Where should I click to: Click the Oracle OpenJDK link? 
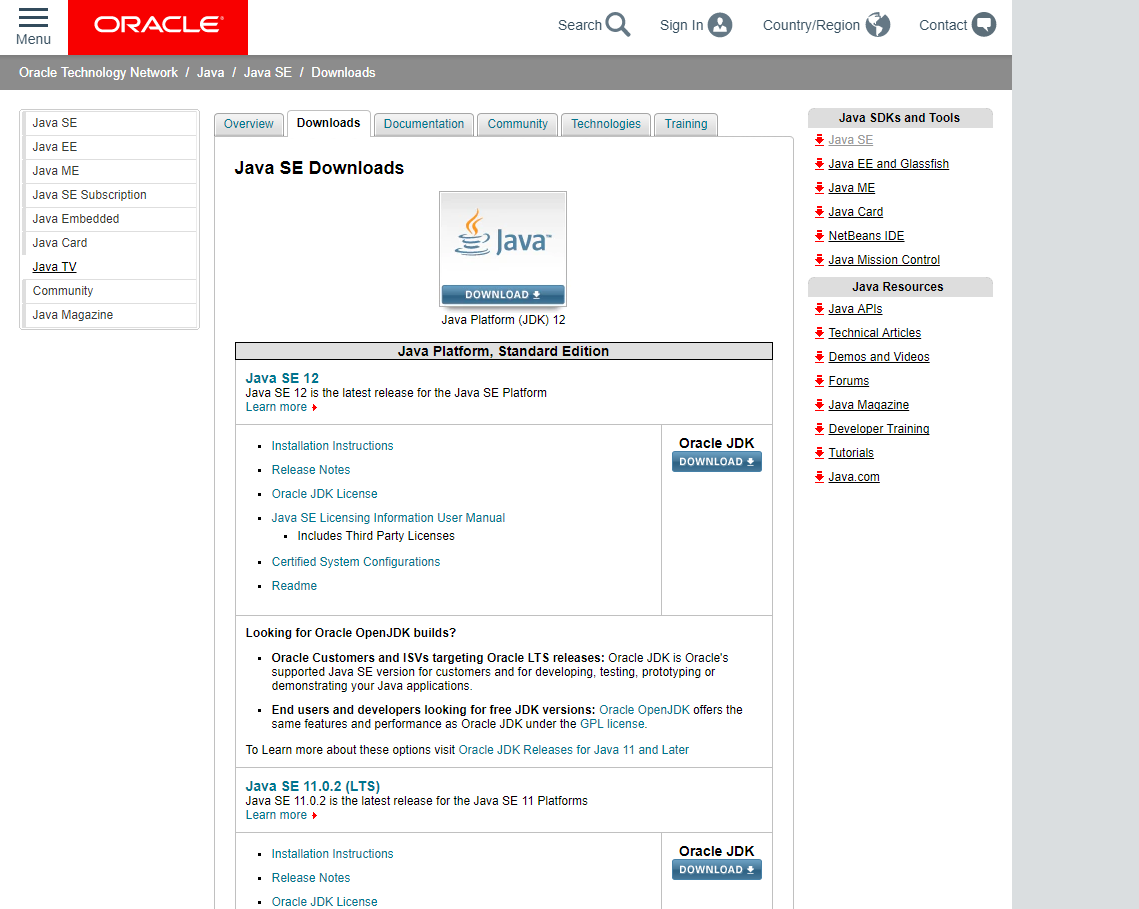coord(644,710)
